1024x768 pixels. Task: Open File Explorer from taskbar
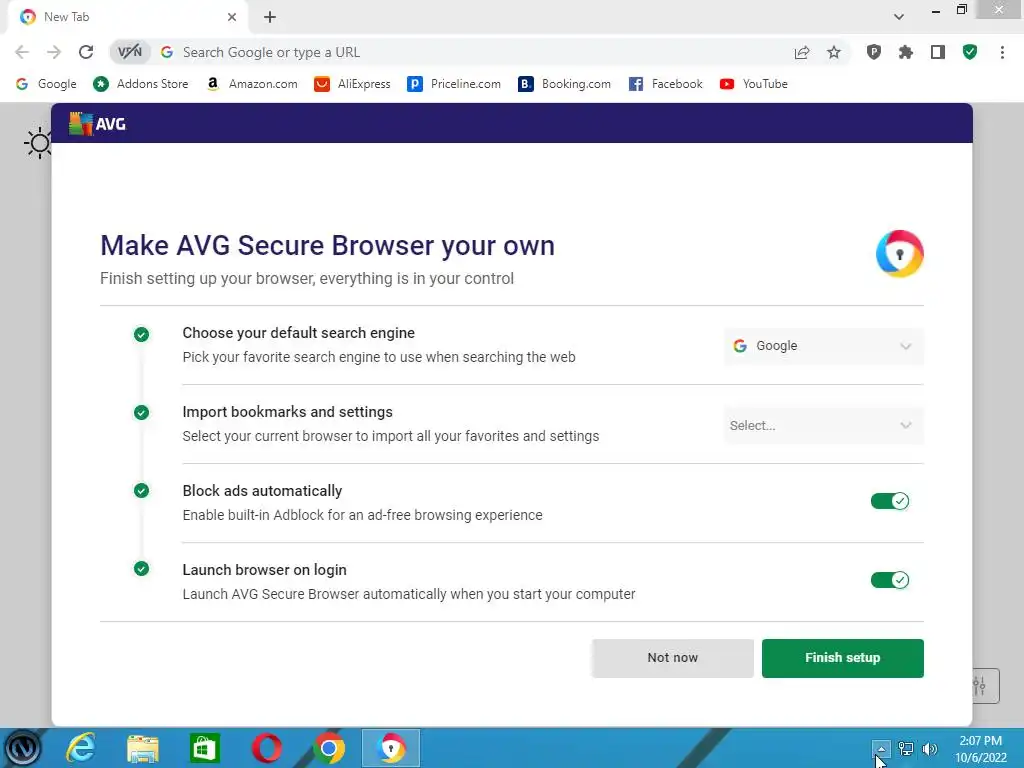(x=143, y=748)
